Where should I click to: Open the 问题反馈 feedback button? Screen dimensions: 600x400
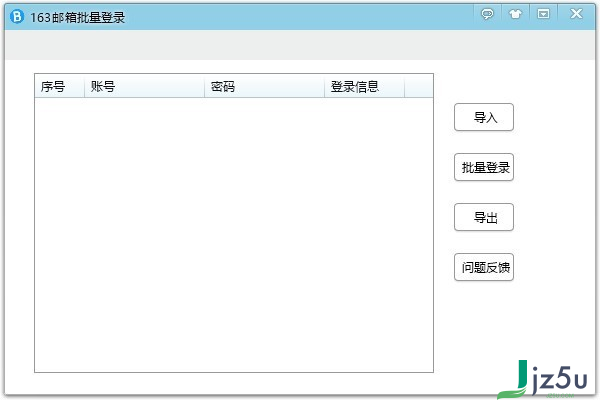[x=484, y=267]
